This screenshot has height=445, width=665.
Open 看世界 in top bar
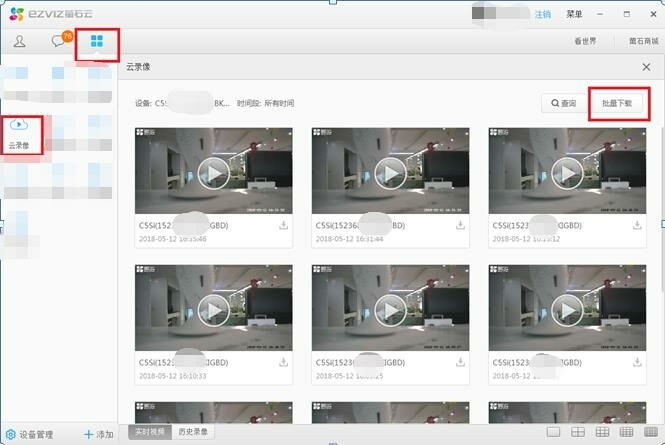tap(585, 41)
